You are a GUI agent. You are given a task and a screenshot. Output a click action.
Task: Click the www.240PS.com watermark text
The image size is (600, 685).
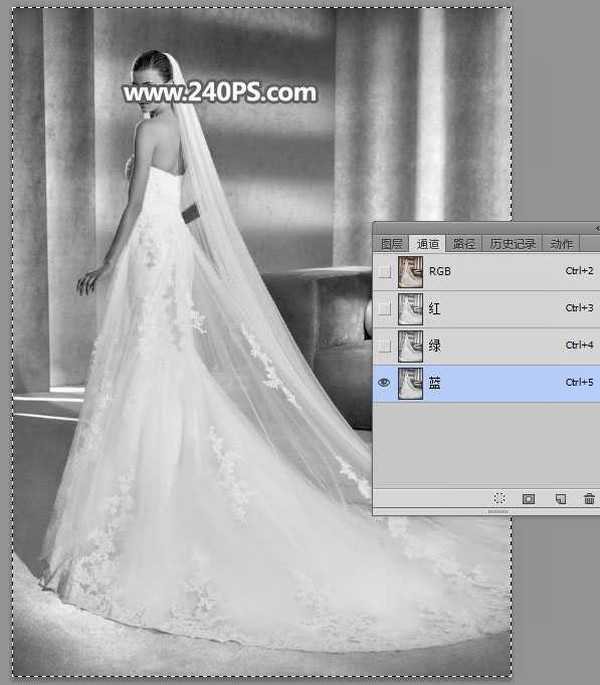(219, 94)
